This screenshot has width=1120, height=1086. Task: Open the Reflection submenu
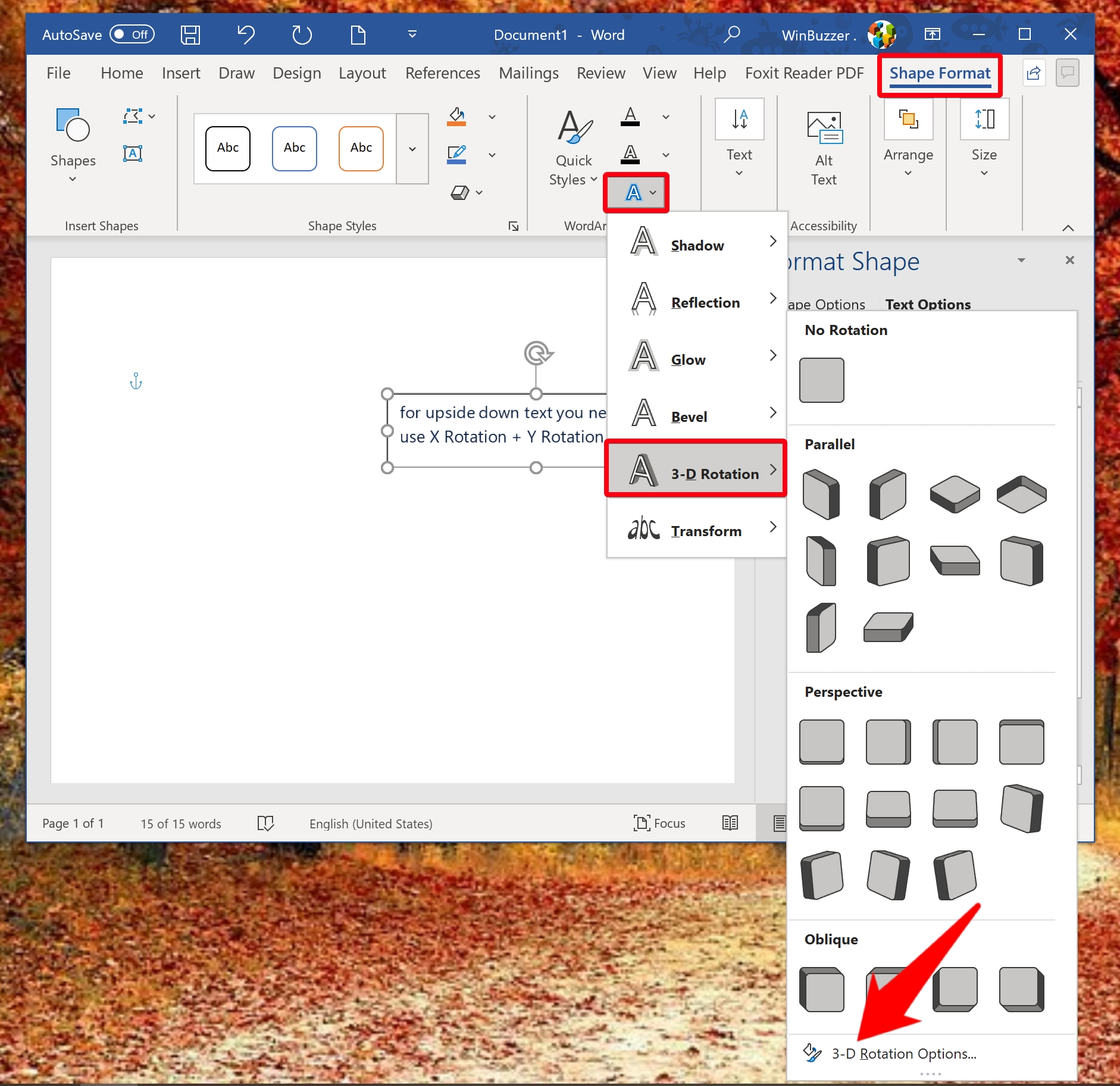[697, 298]
